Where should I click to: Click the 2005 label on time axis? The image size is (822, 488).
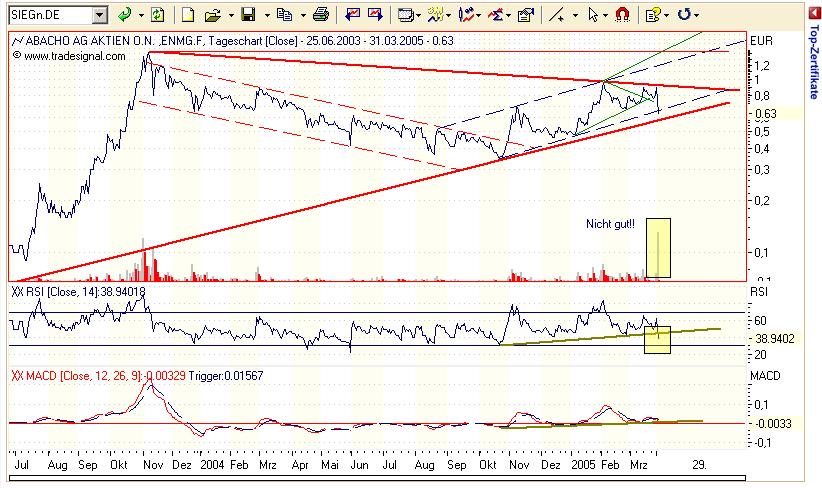tap(583, 464)
